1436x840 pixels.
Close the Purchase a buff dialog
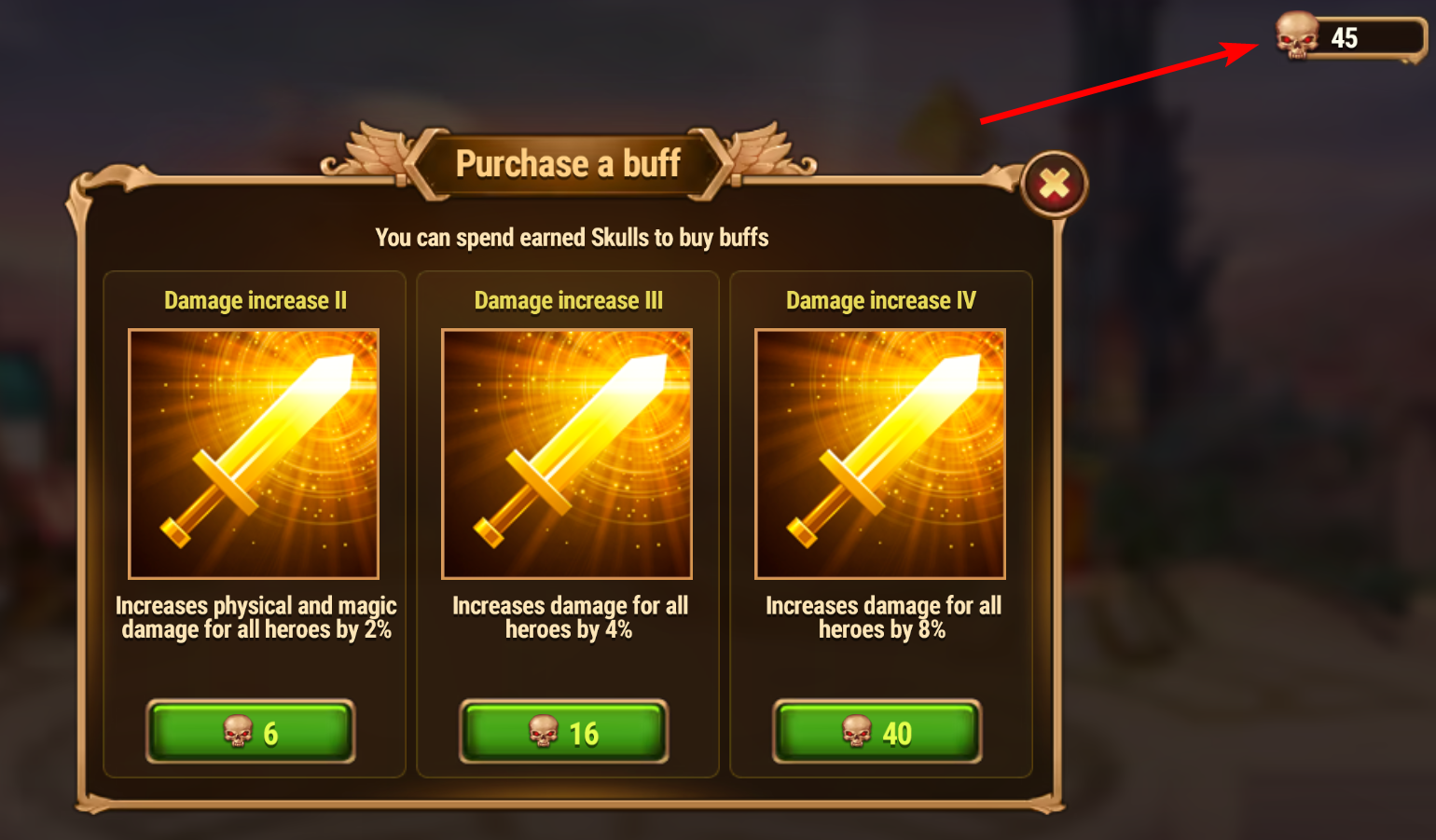point(1055,184)
